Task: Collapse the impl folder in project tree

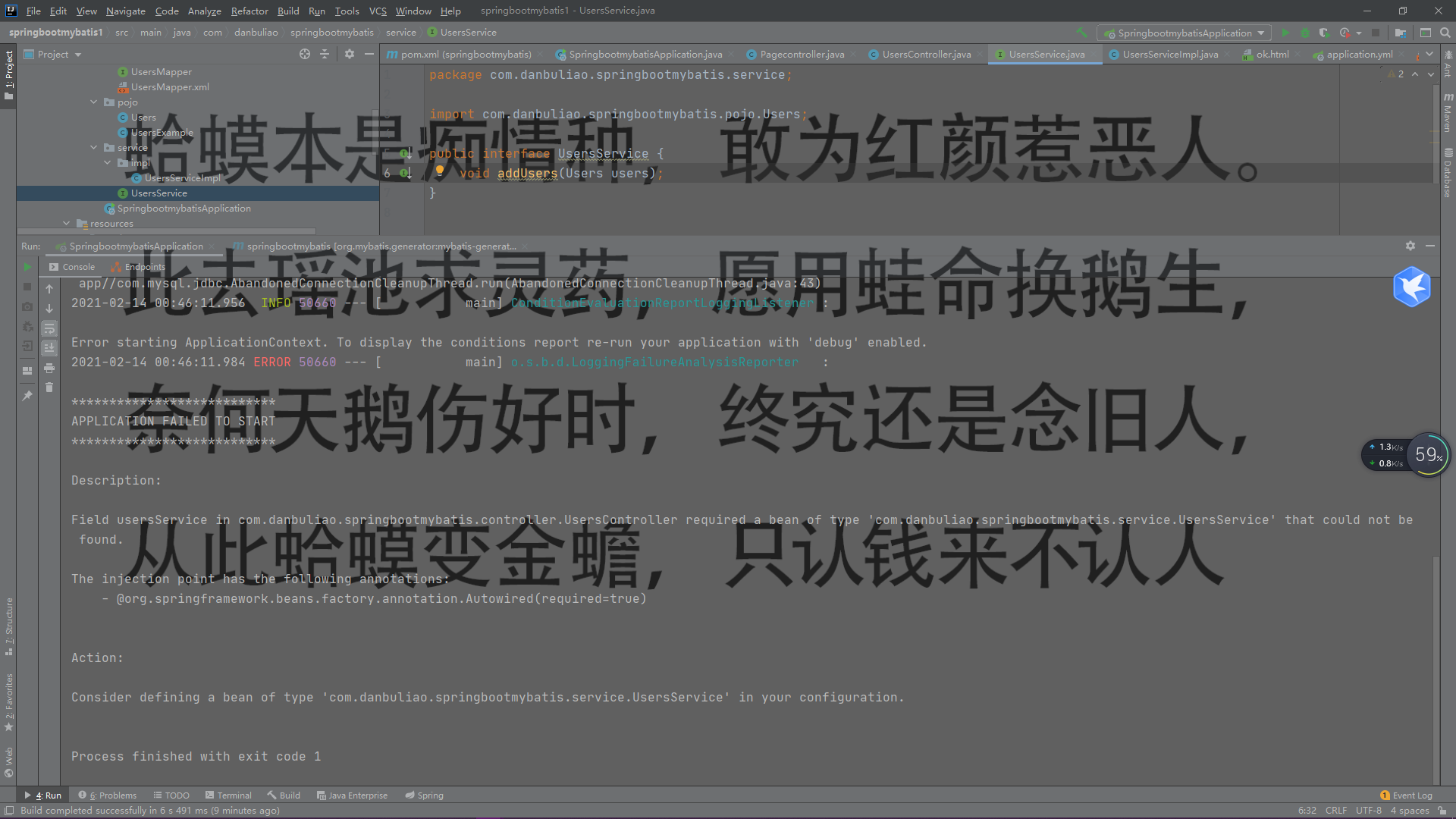Action: coord(108,162)
